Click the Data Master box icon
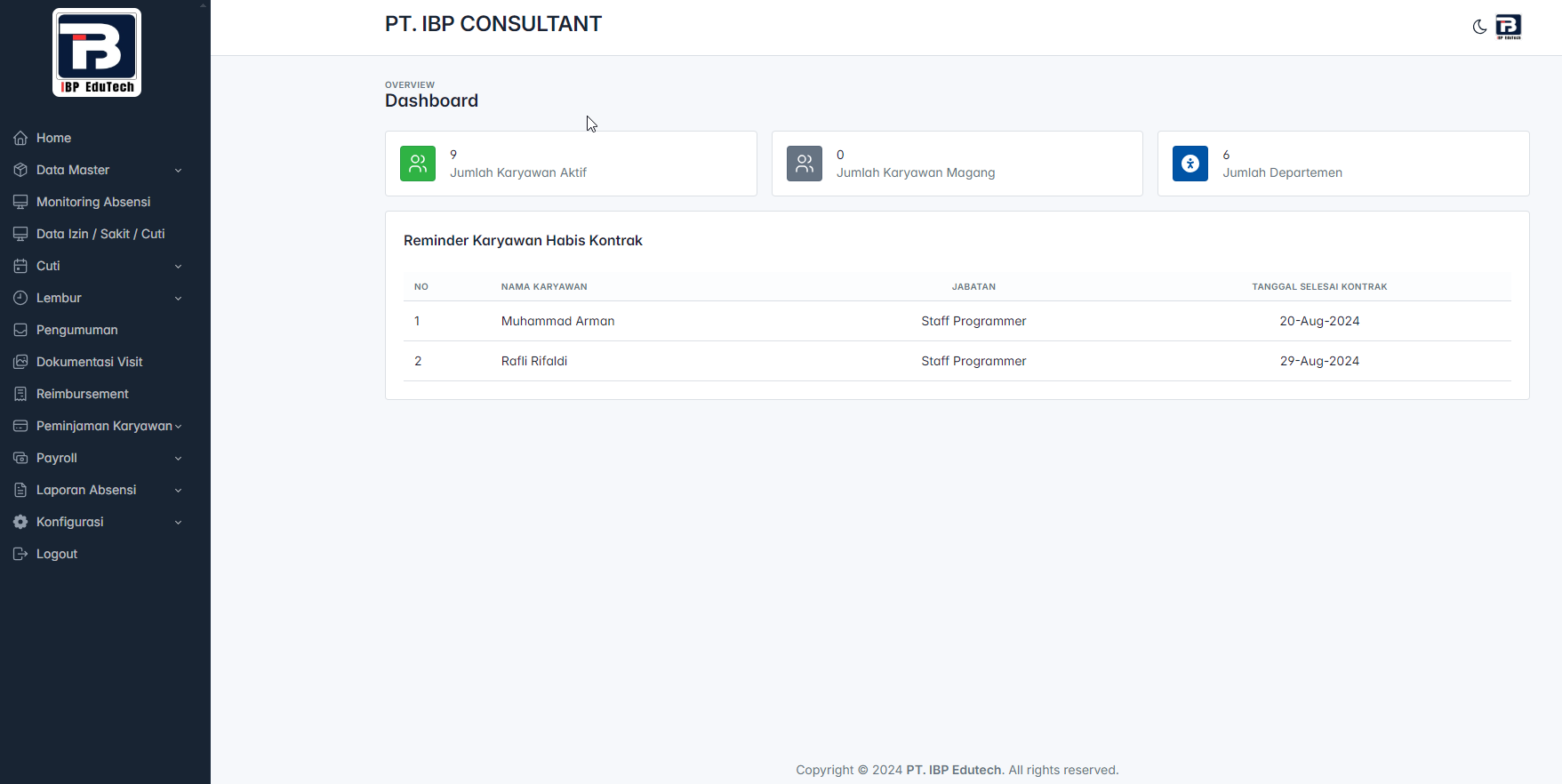This screenshot has height=784, width=1562. [20, 170]
